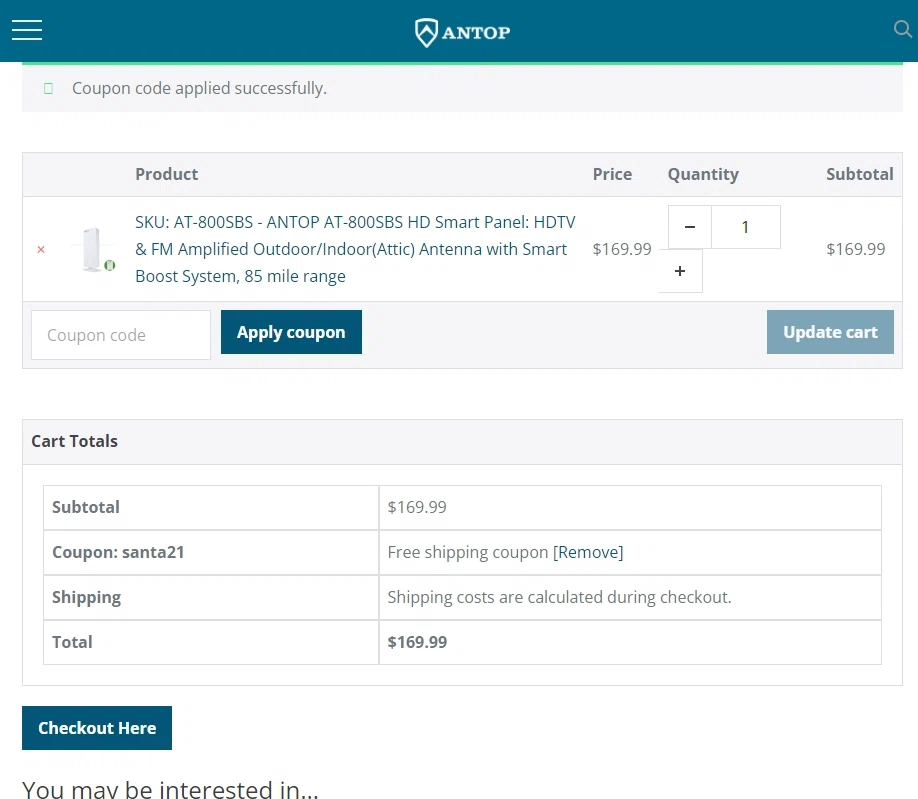Select the 'Coupon: santa21' label

(x=118, y=552)
